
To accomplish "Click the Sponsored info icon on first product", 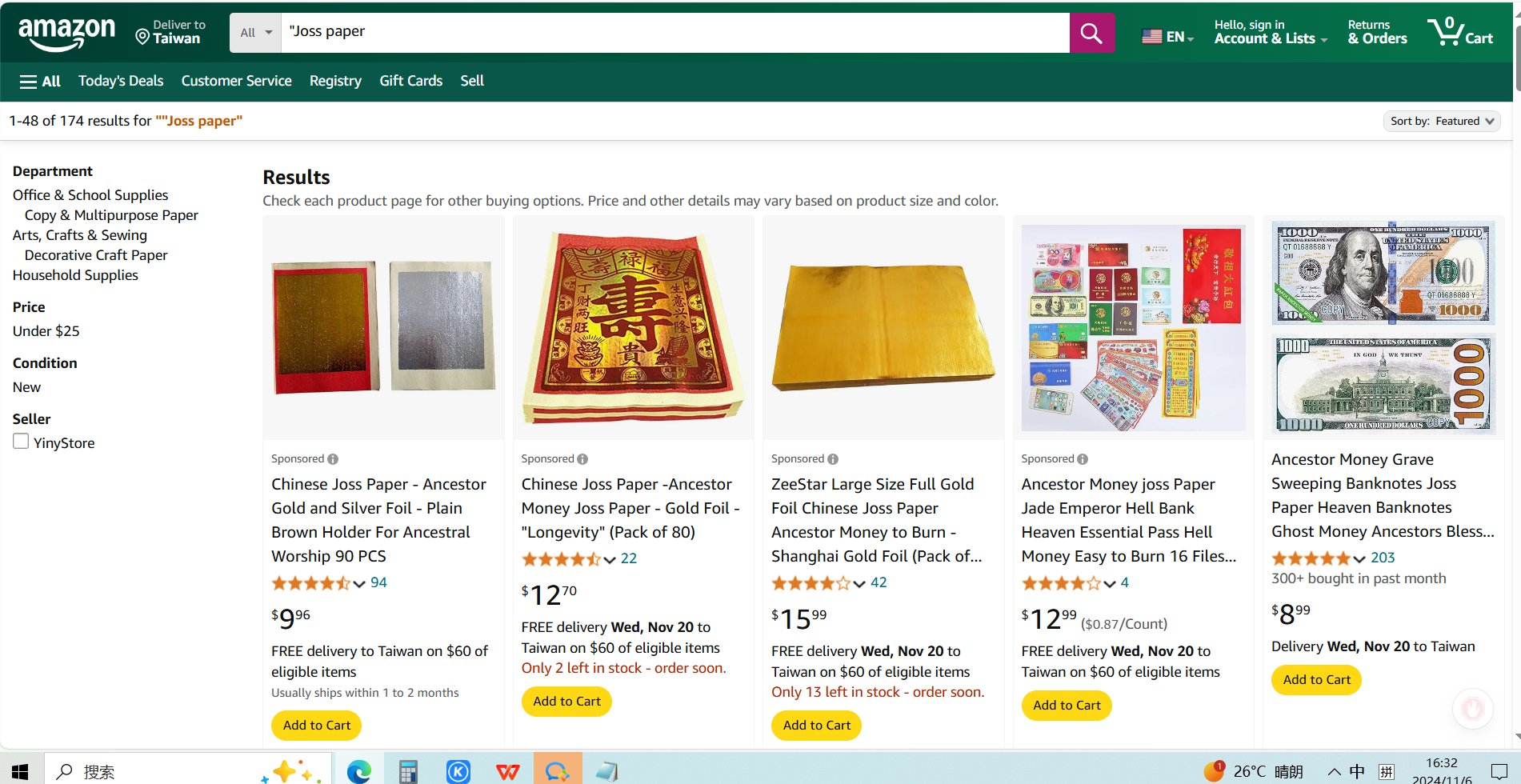I will pos(333,459).
